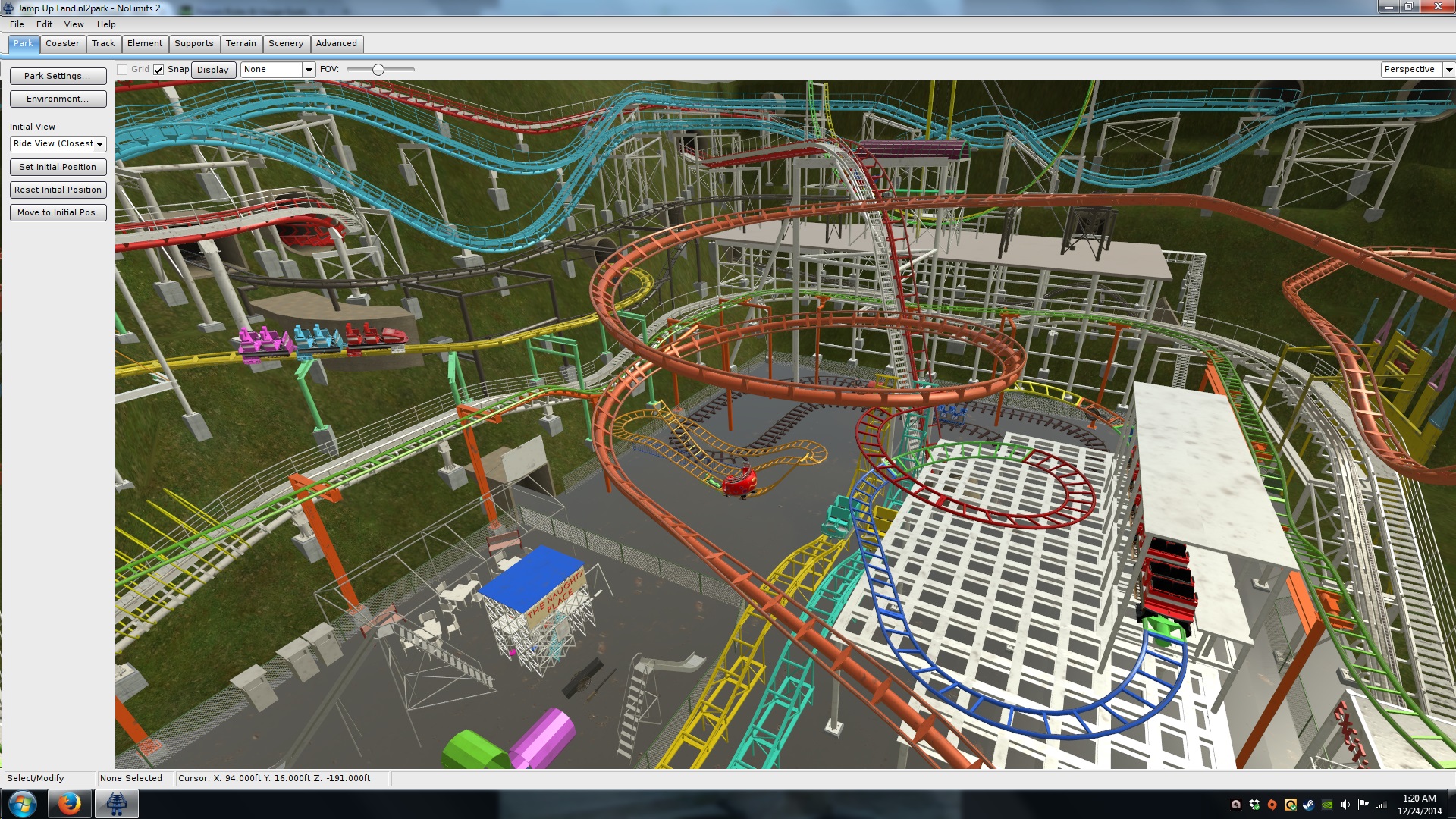This screenshot has height=819, width=1456.
Task: Open the Initial View dropdown
Action: click(x=99, y=144)
